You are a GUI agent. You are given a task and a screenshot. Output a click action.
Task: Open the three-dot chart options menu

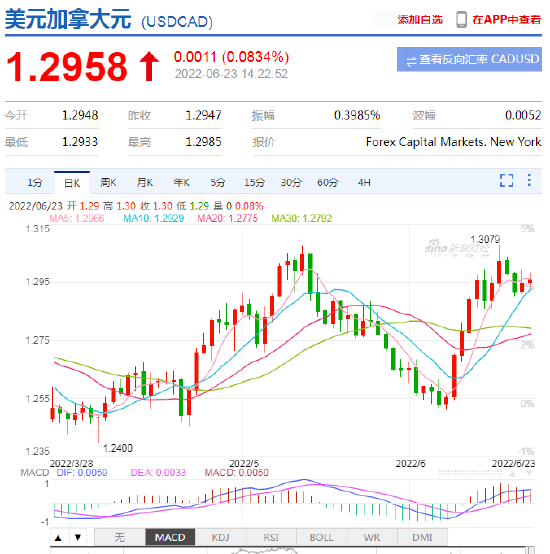(x=529, y=180)
